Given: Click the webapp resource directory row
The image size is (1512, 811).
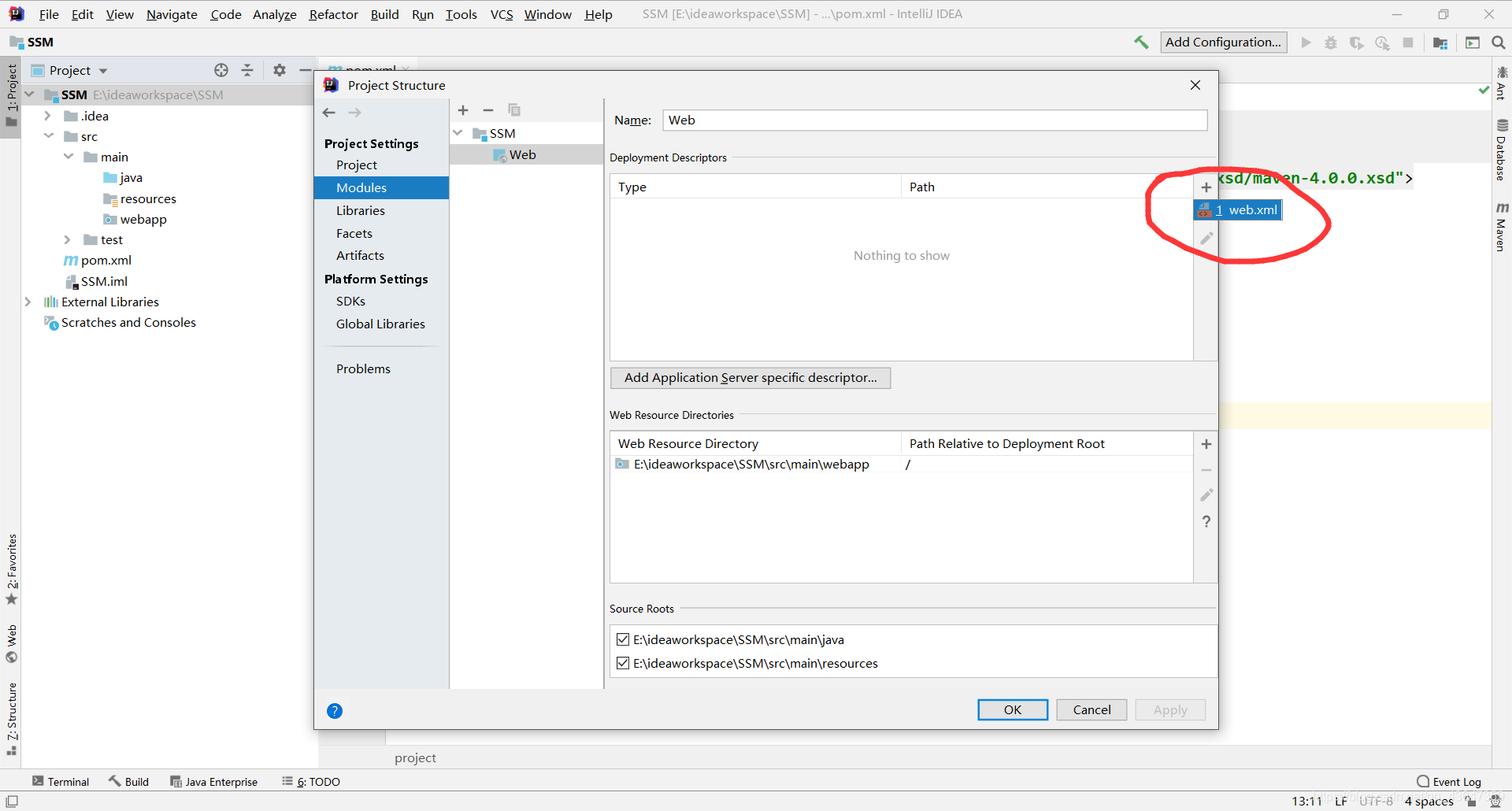Looking at the screenshot, I should 901,464.
